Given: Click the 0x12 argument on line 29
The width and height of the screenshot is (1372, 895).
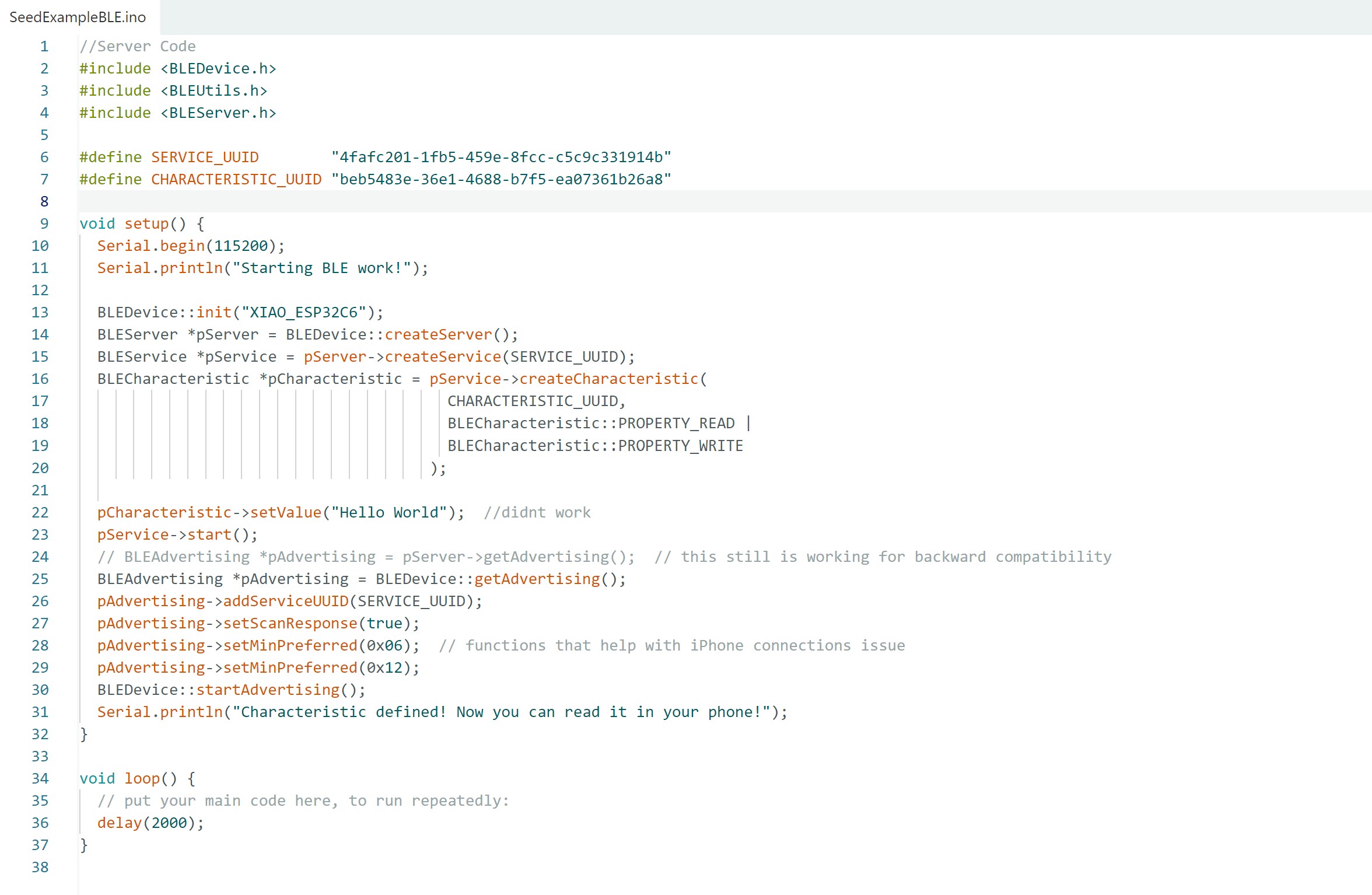Looking at the screenshot, I should (x=384, y=667).
